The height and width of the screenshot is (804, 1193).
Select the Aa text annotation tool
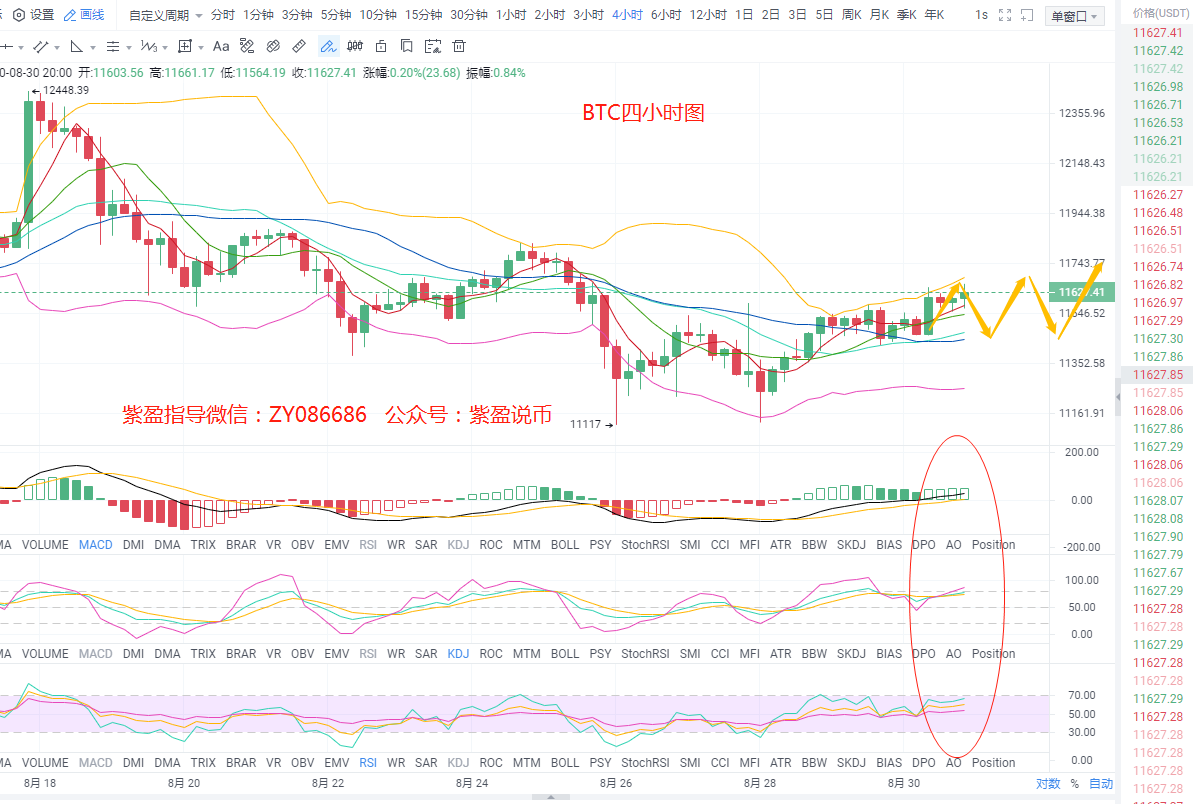[x=221, y=46]
